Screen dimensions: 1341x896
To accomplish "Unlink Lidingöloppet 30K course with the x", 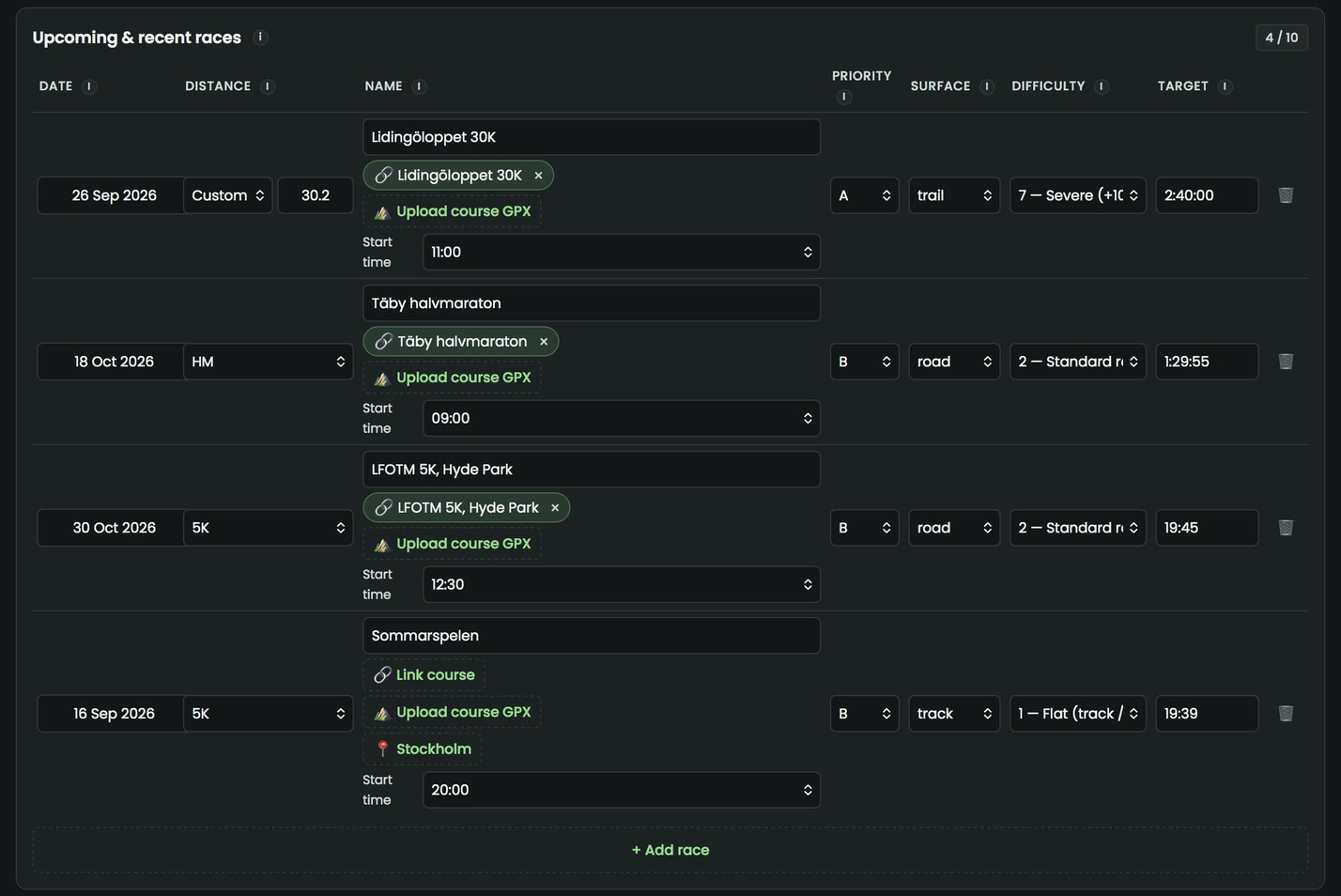I will [x=538, y=176].
